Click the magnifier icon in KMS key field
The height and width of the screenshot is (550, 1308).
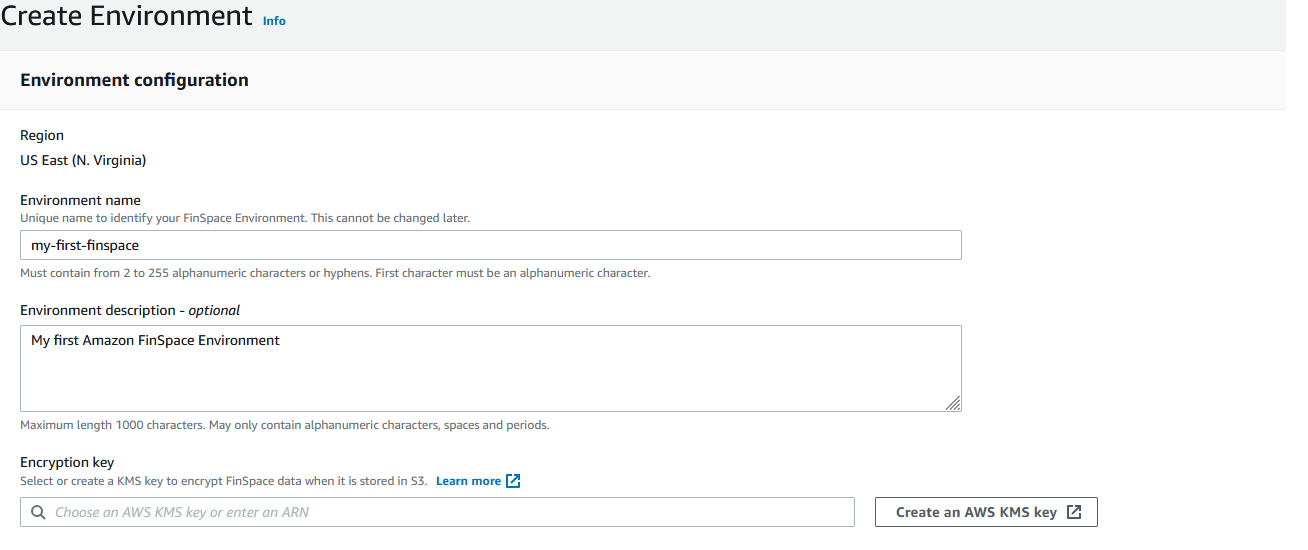point(38,512)
